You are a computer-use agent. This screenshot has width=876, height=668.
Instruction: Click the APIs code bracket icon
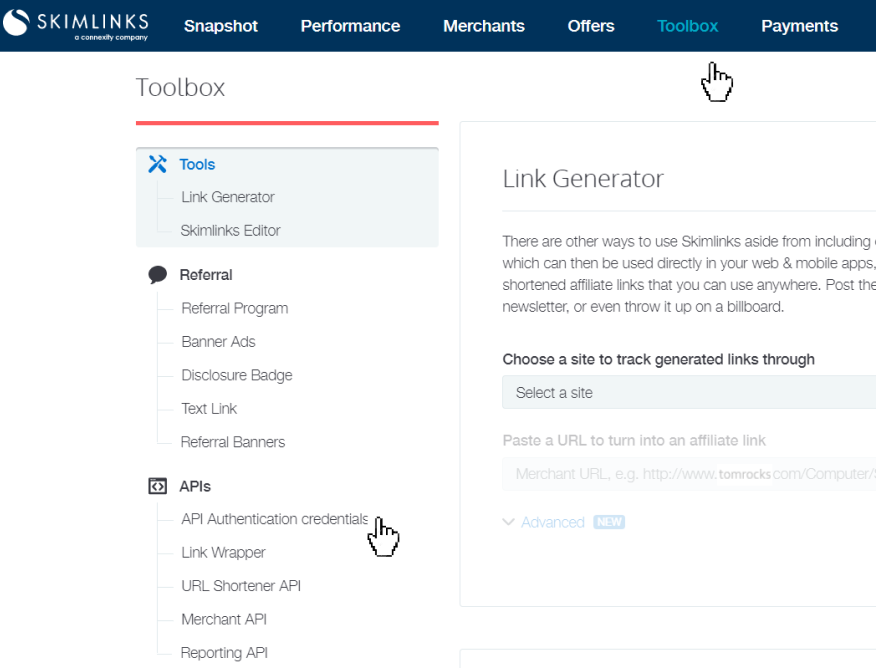[x=158, y=486]
